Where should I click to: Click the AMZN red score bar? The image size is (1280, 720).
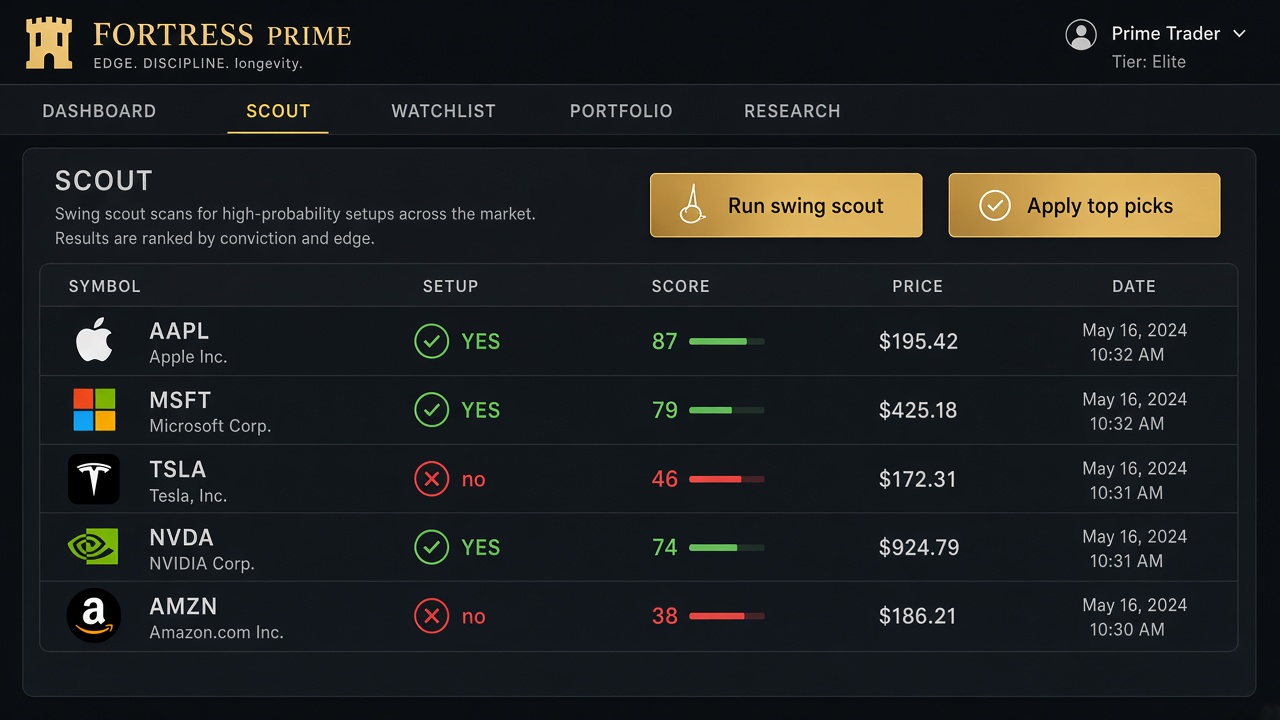click(x=727, y=616)
